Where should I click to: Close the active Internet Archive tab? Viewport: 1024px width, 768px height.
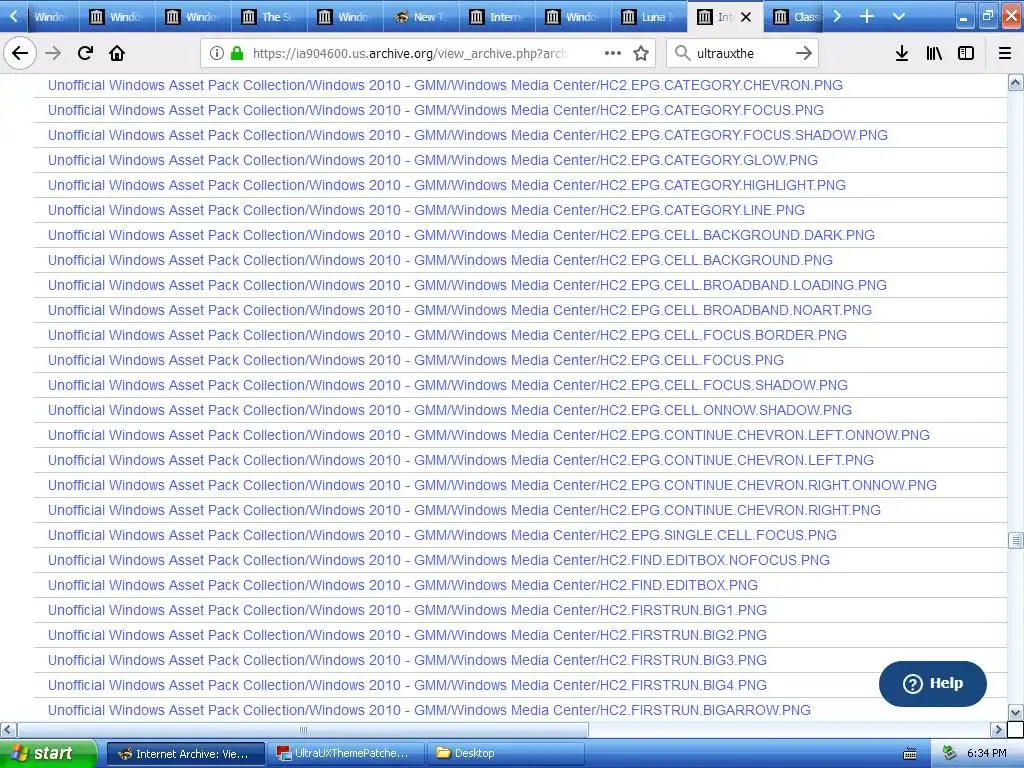point(746,17)
